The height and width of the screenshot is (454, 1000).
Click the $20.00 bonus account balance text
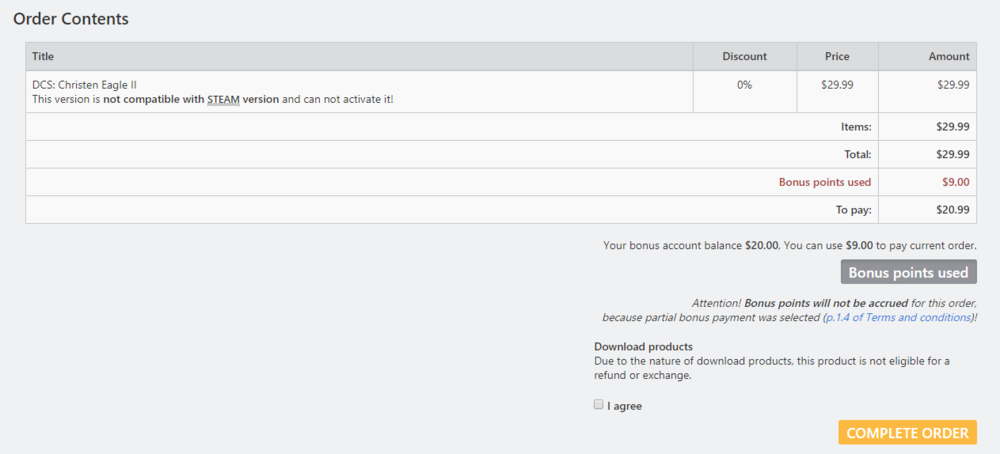pyautogui.click(x=762, y=245)
